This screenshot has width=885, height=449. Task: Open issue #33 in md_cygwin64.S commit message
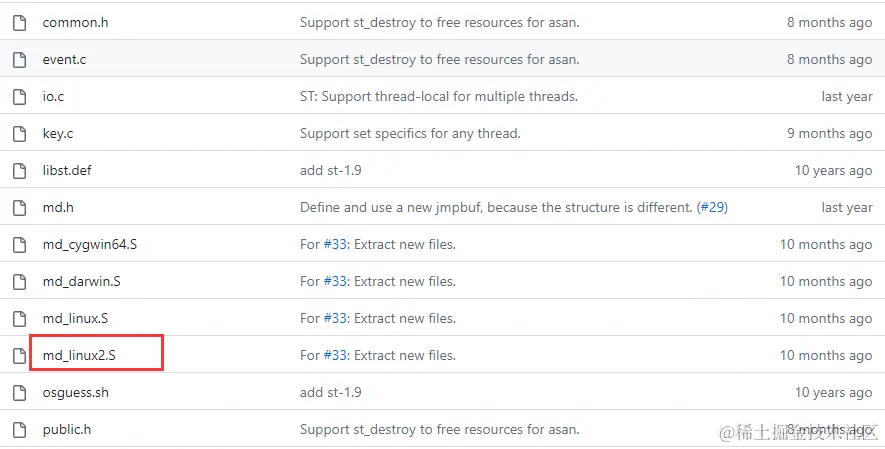point(335,245)
